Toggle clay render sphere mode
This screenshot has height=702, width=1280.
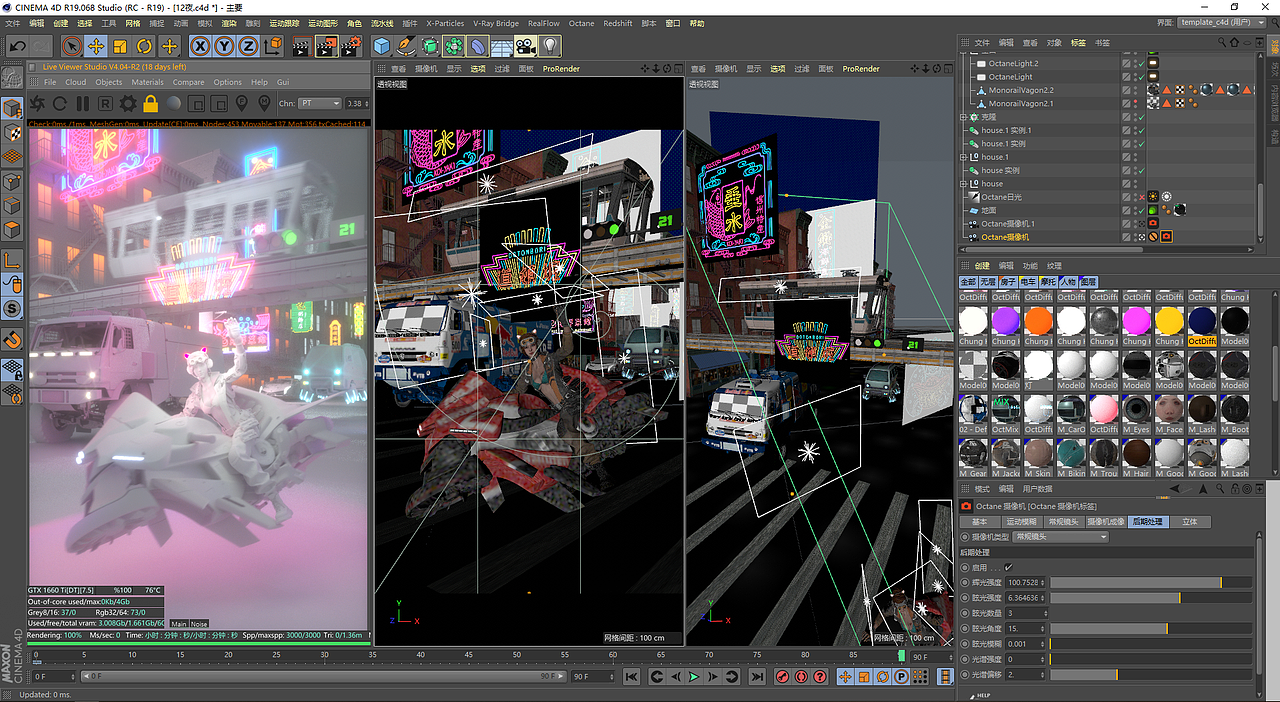[173, 104]
